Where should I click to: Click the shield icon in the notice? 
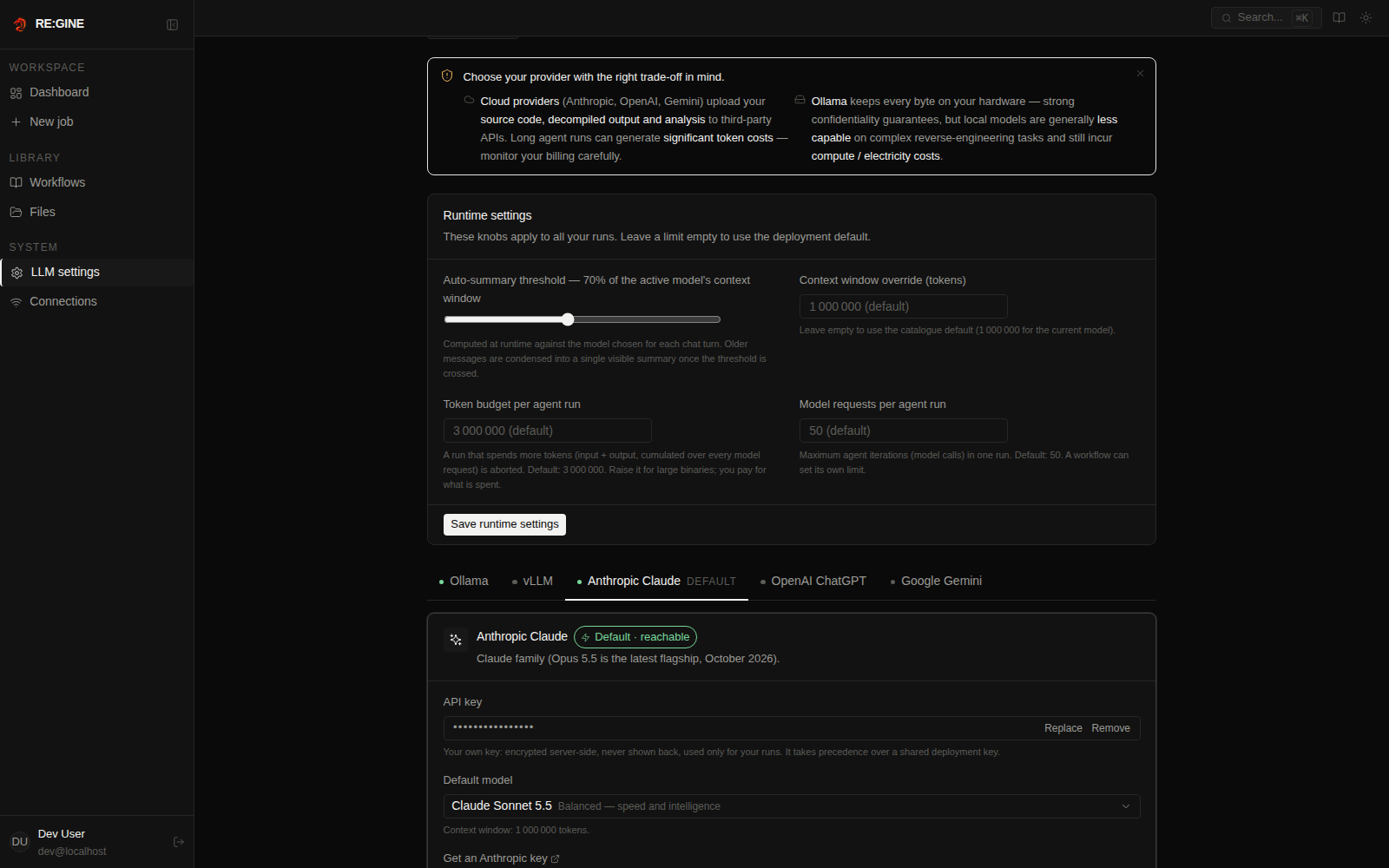[x=447, y=76]
